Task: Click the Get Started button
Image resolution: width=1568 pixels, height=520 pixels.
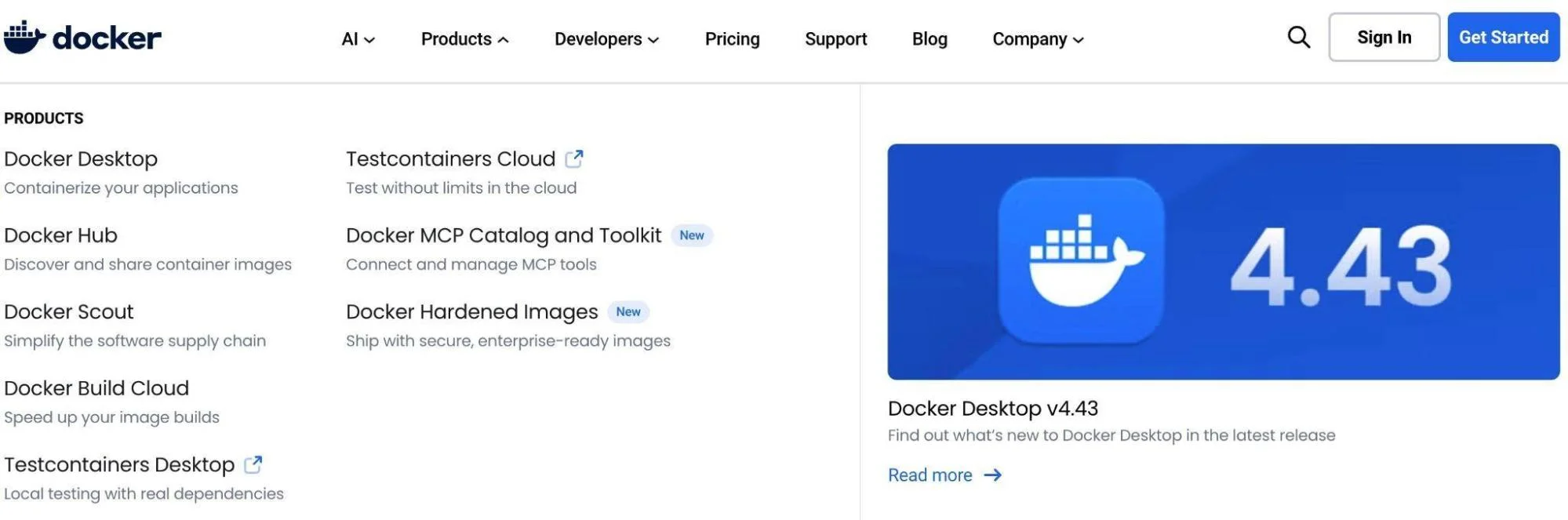Action: pos(1503,37)
